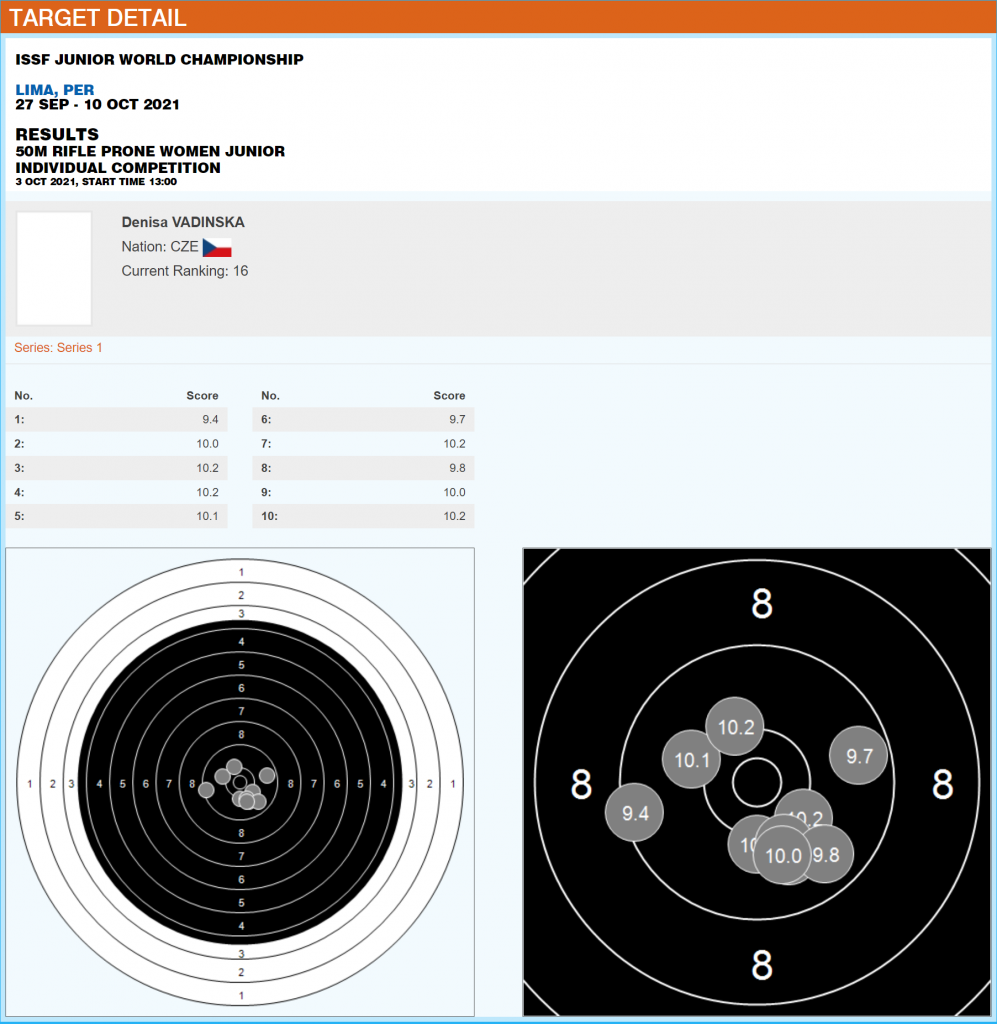The image size is (997, 1024).
Task: Click the Czech Republic flag icon
Action: pyautogui.click(x=217, y=247)
